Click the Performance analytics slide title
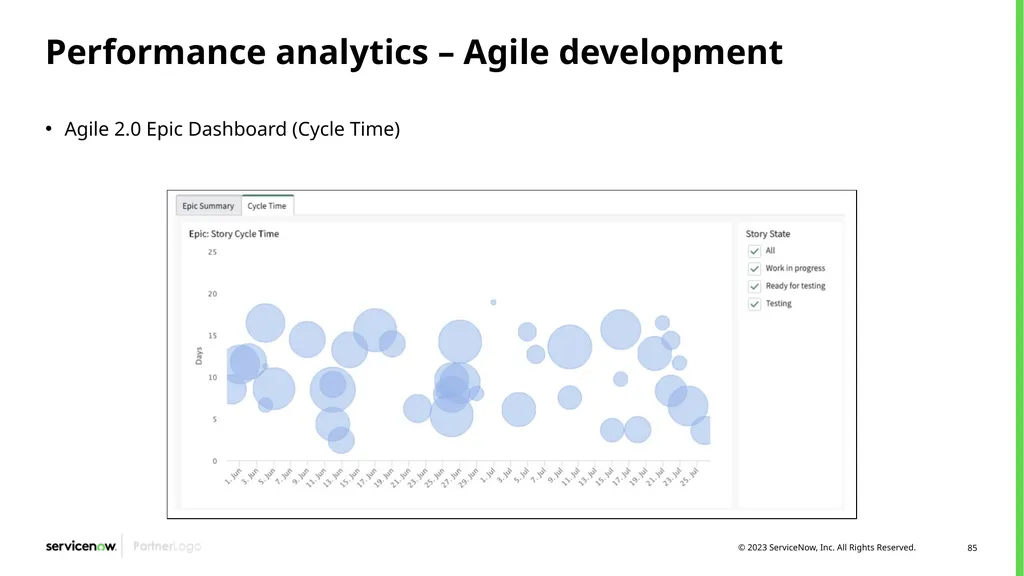This screenshot has width=1024, height=576. click(414, 52)
